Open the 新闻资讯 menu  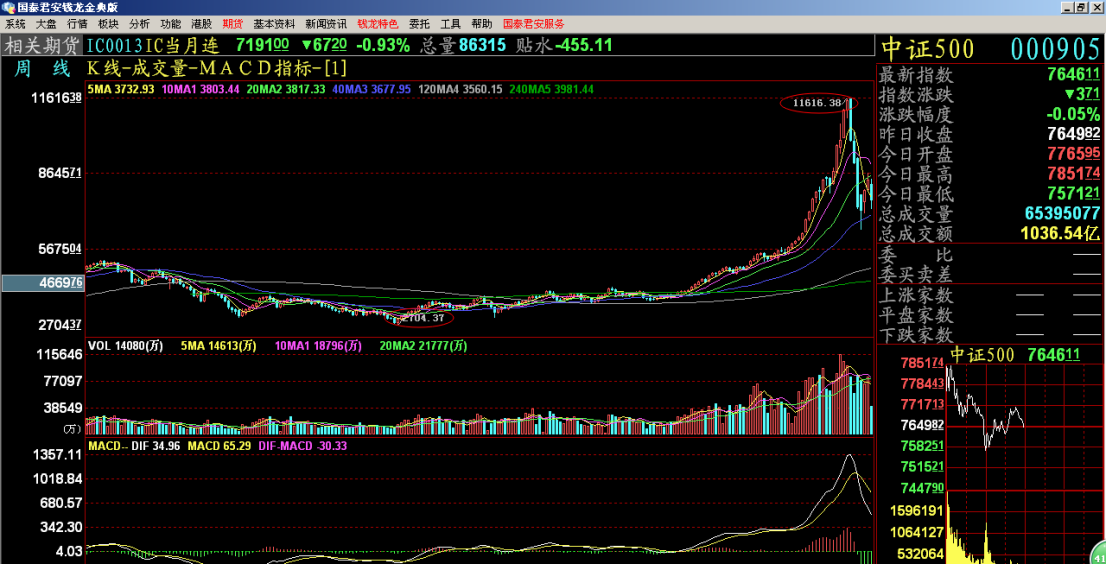[326, 24]
